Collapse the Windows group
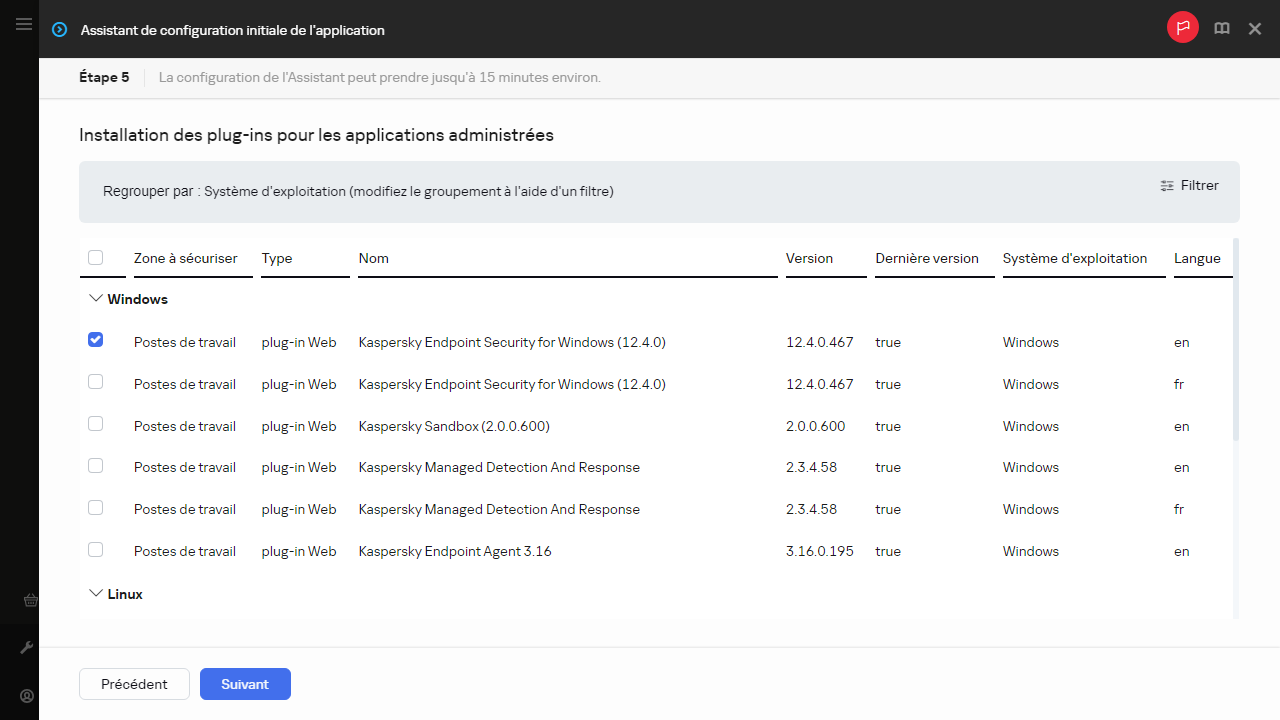This screenshot has height=720, width=1280. click(96, 299)
